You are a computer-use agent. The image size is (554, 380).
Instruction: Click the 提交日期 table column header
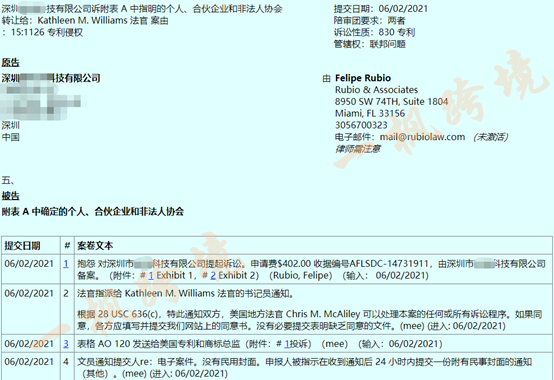click(22, 245)
